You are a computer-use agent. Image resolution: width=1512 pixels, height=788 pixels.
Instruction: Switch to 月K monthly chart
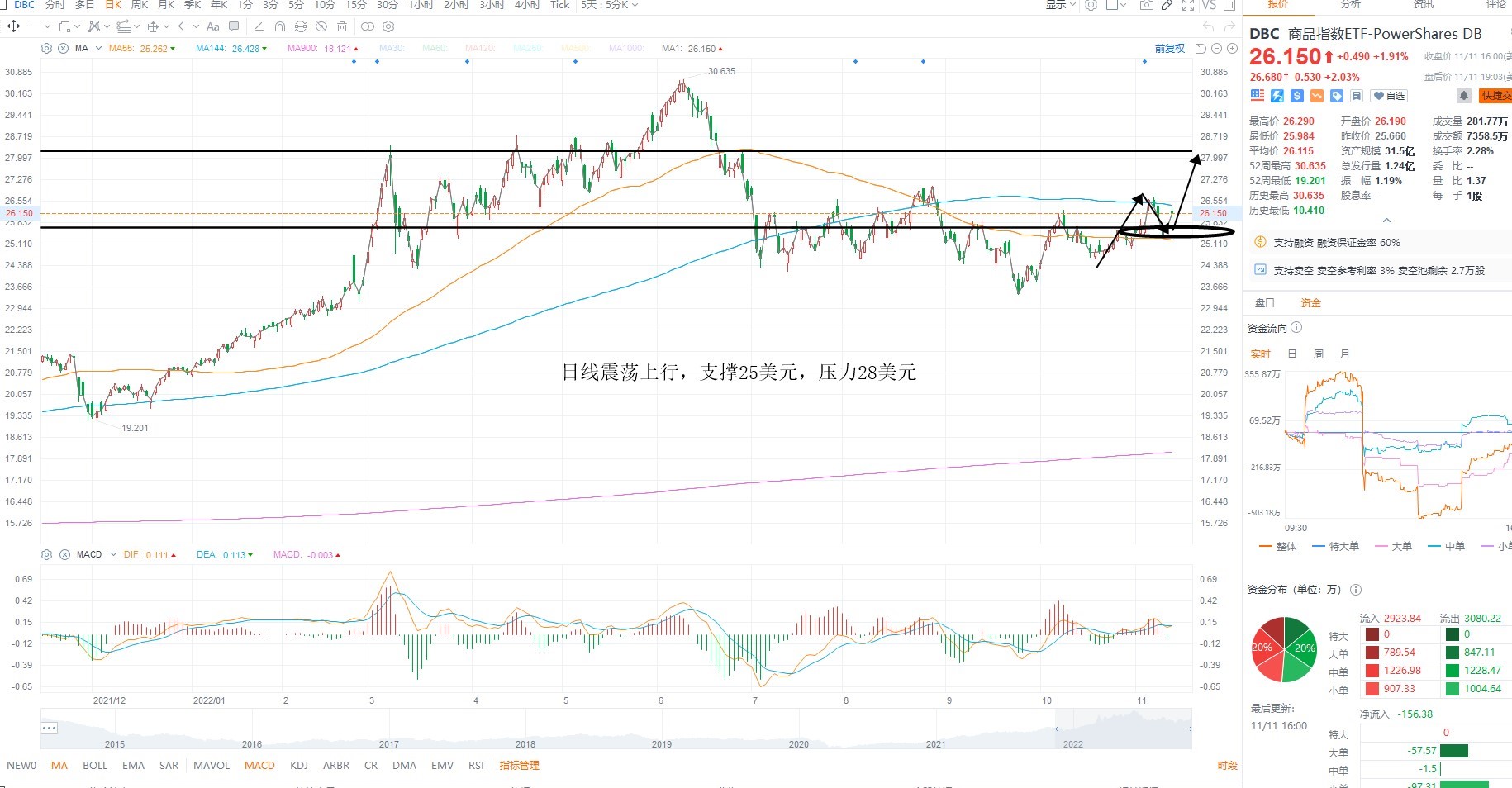pos(165,5)
